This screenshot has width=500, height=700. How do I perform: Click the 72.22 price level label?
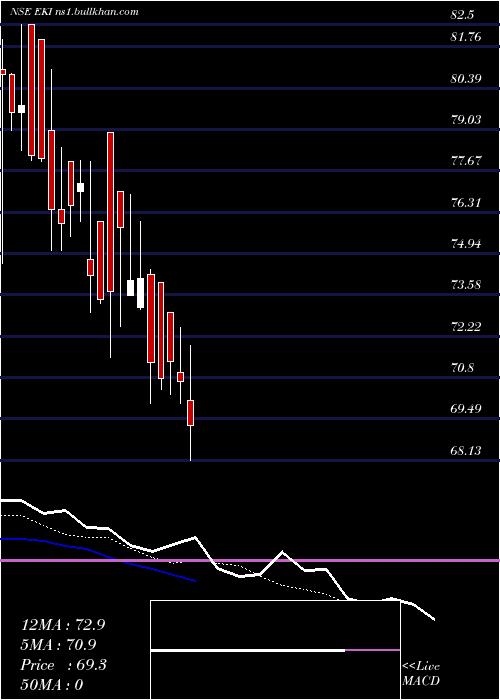(466, 327)
